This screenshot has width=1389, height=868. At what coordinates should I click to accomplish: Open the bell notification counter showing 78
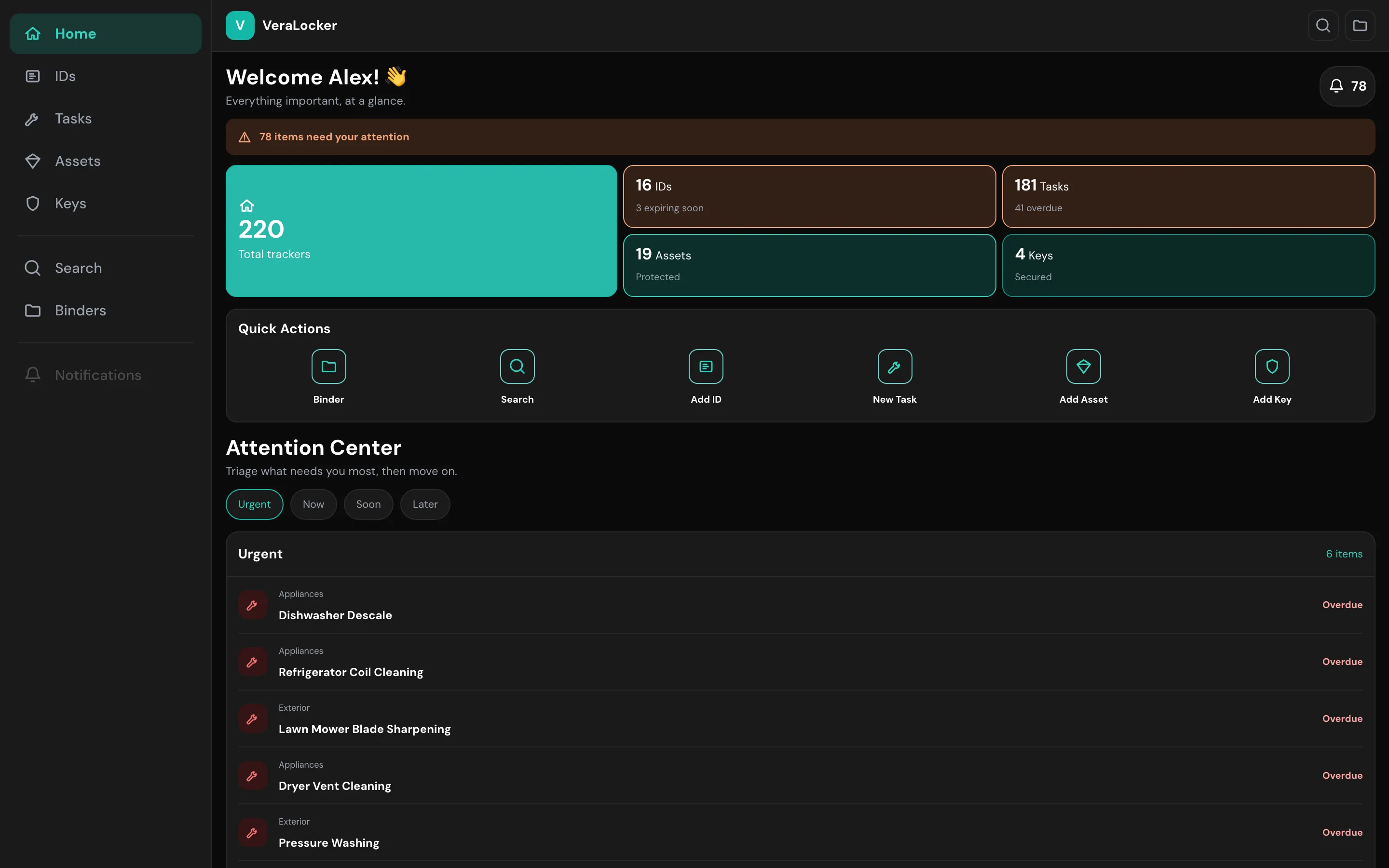click(1347, 86)
